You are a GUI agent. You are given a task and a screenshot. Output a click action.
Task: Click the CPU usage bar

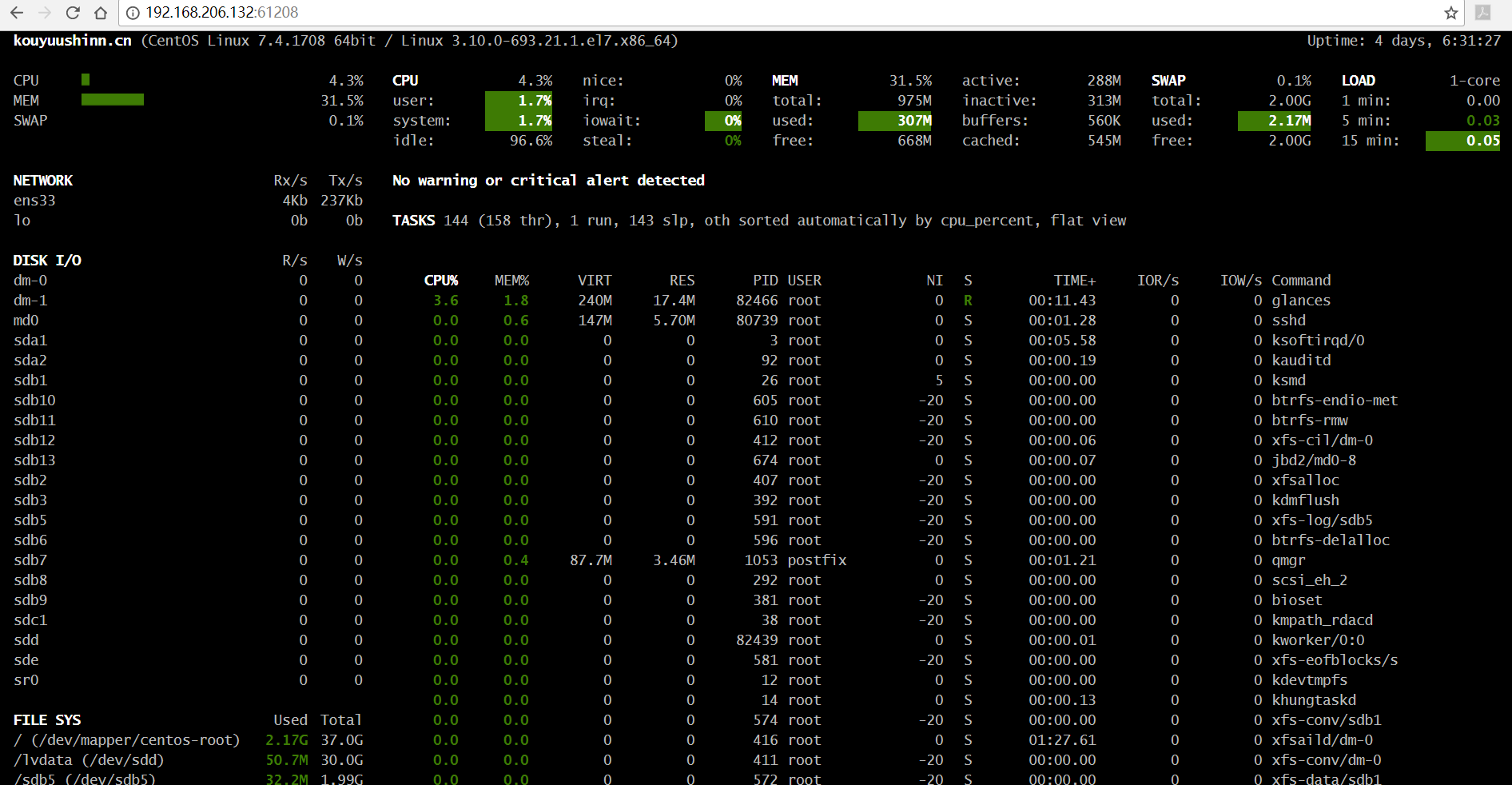86,80
